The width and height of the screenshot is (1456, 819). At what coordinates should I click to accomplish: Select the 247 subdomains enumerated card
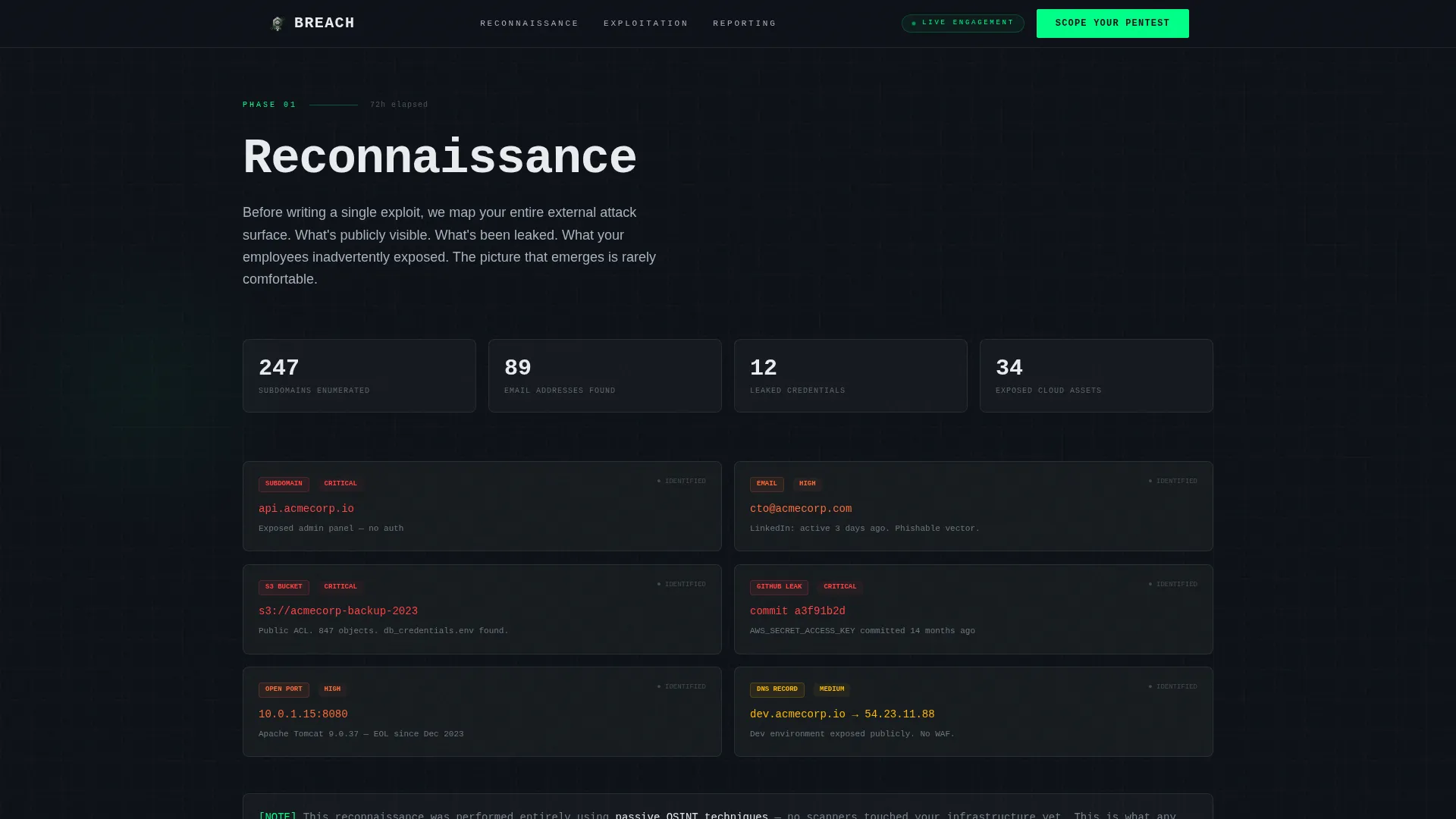click(359, 376)
